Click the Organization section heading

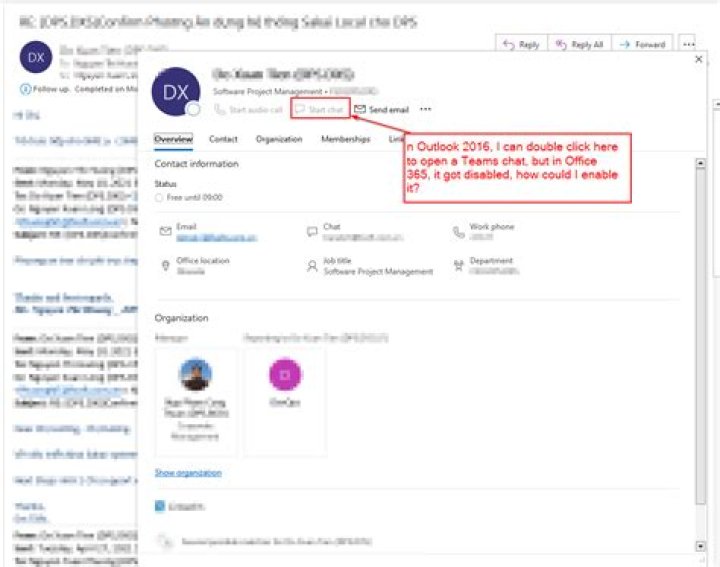pyautogui.click(x=181, y=318)
